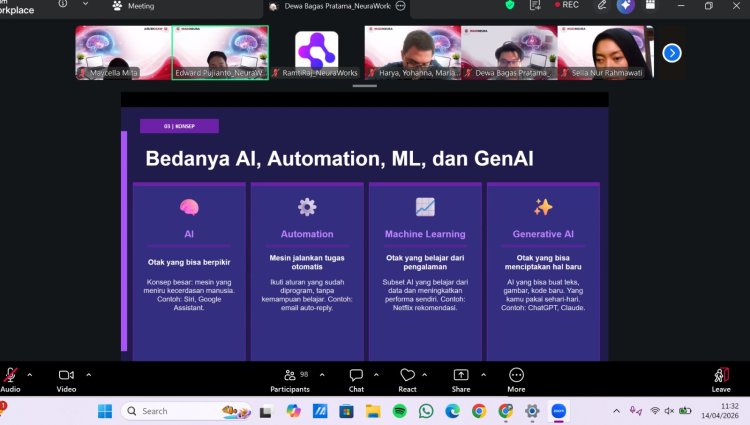Click the 'Machine Learning' card heading
Viewport: 750px width, 425px height.
pyautogui.click(x=425, y=234)
